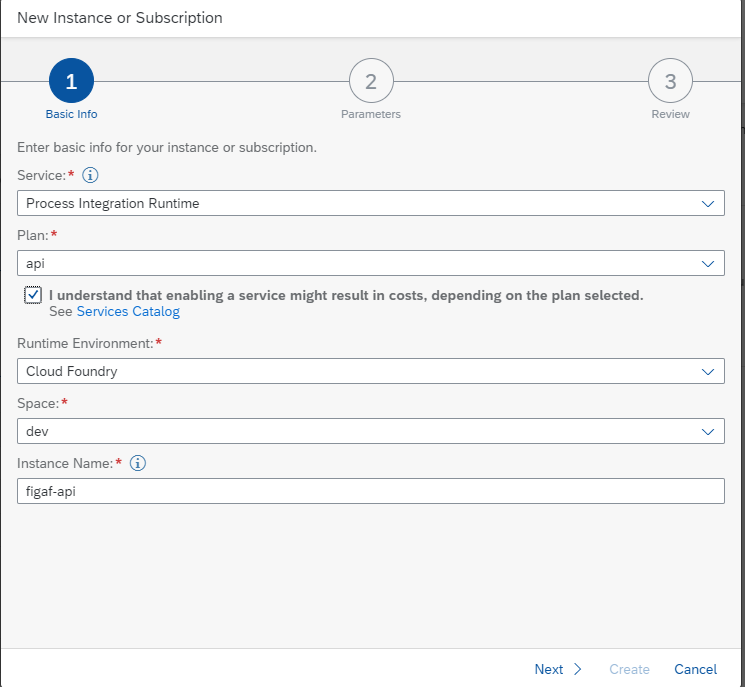The width and height of the screenshot is (745, 687).
Task: Toggle the cost acknowledgement checkbox
Action: [33, 295]
